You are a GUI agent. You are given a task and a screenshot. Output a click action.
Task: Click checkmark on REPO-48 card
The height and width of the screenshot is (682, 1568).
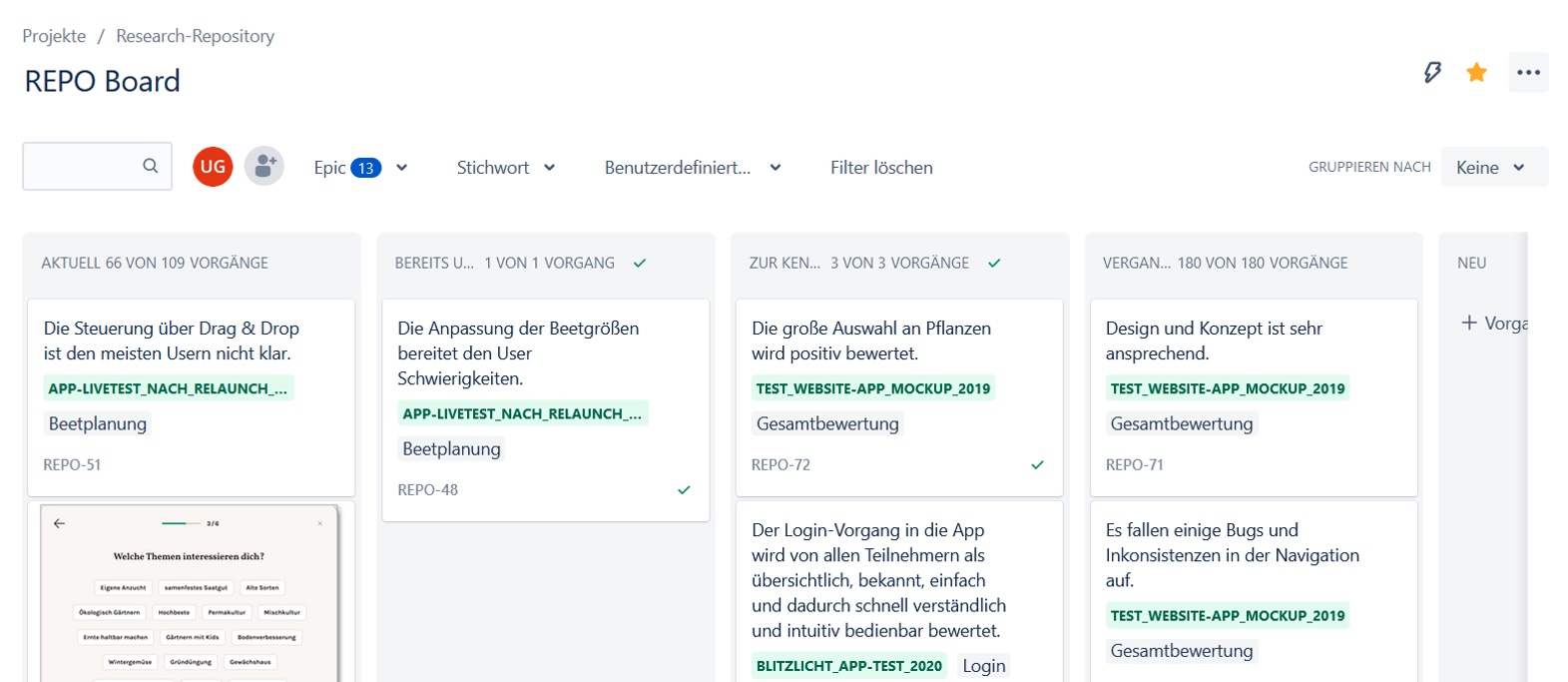pyautogui.click(x=684, y=489)
